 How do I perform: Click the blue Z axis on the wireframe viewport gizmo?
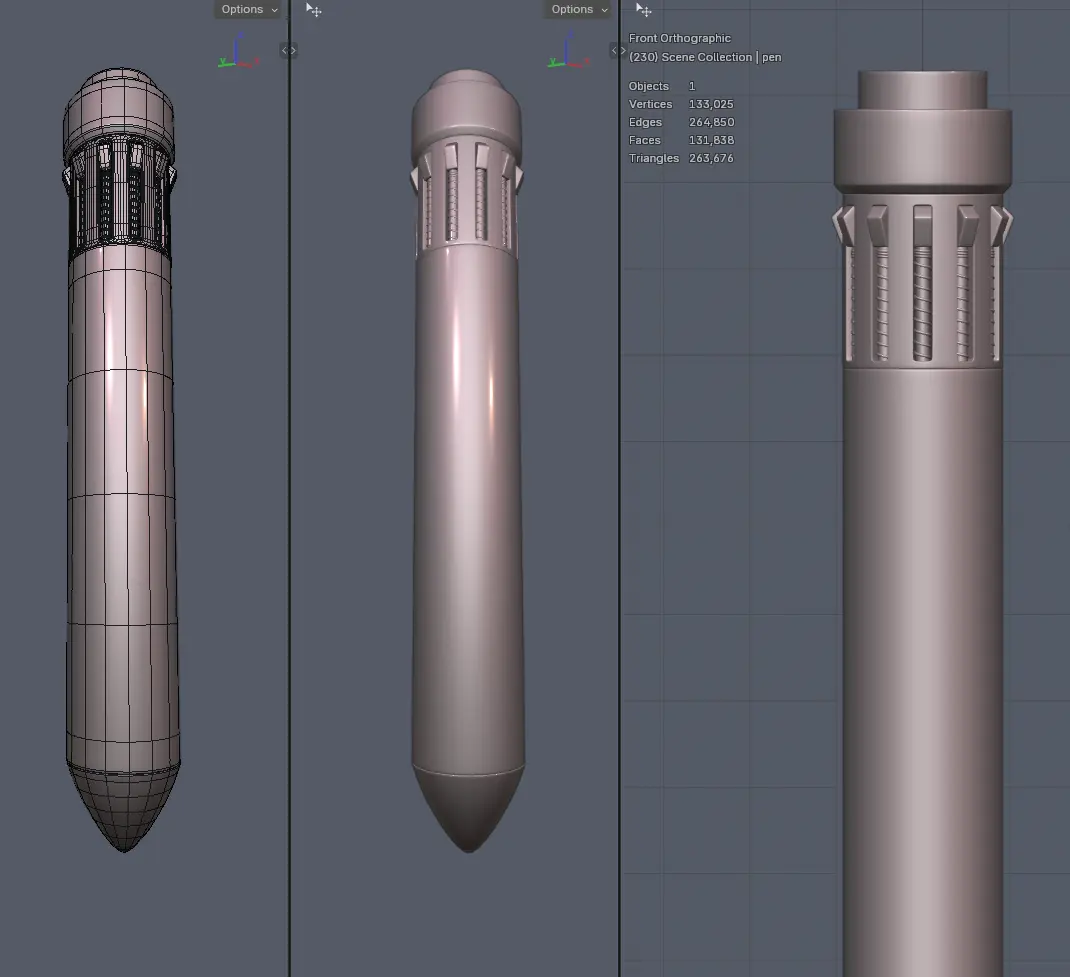240,38
